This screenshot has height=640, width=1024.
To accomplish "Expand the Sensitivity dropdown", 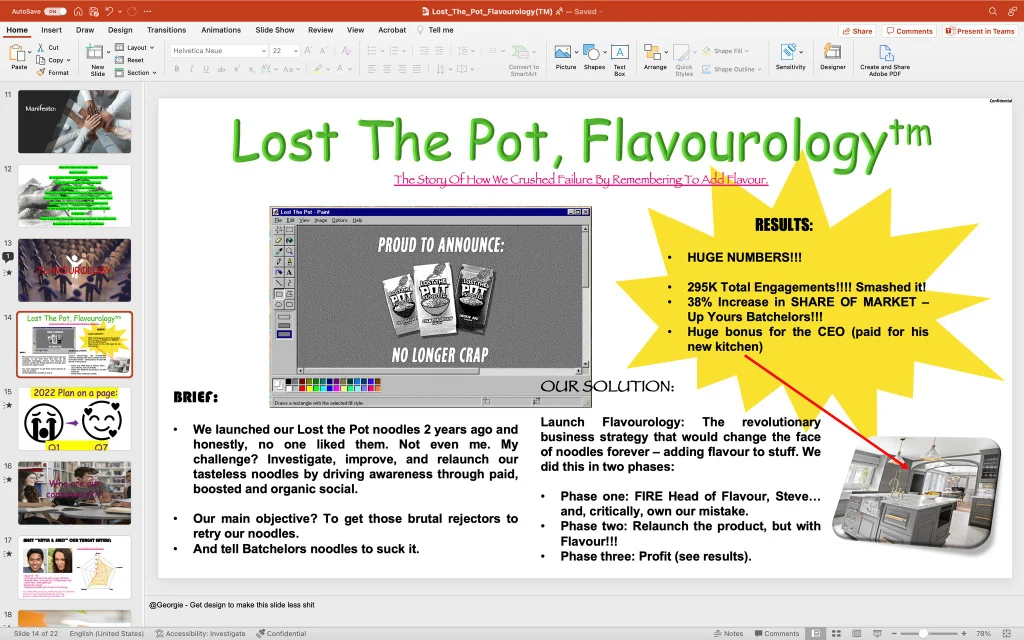I will [790, 58].
